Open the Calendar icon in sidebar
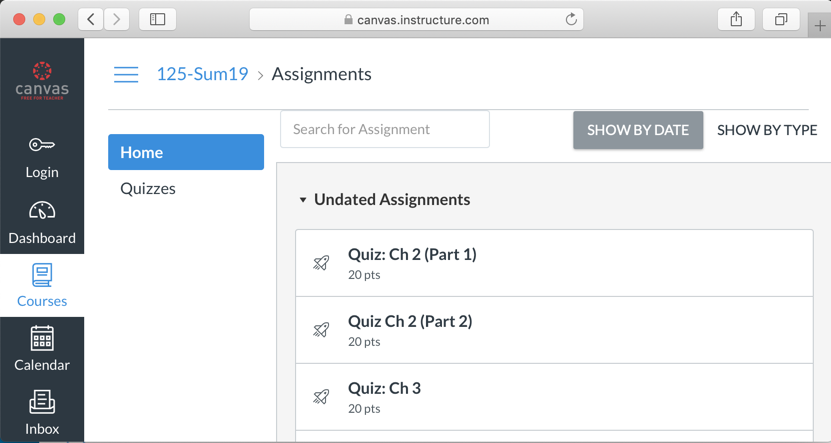The width and height of the screenshot is (831, 443). (x=42, y=339)
